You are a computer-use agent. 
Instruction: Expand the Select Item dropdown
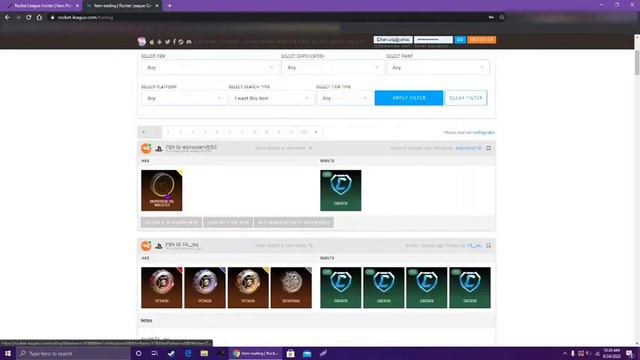(209, 67)
